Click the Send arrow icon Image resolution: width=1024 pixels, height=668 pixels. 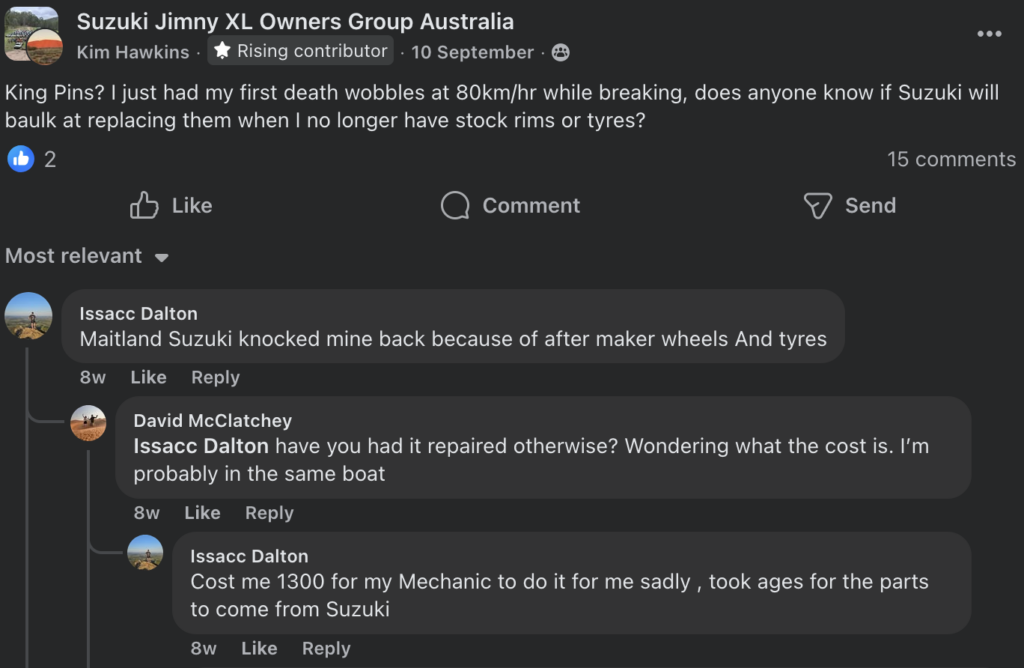[x=818, y=206]
